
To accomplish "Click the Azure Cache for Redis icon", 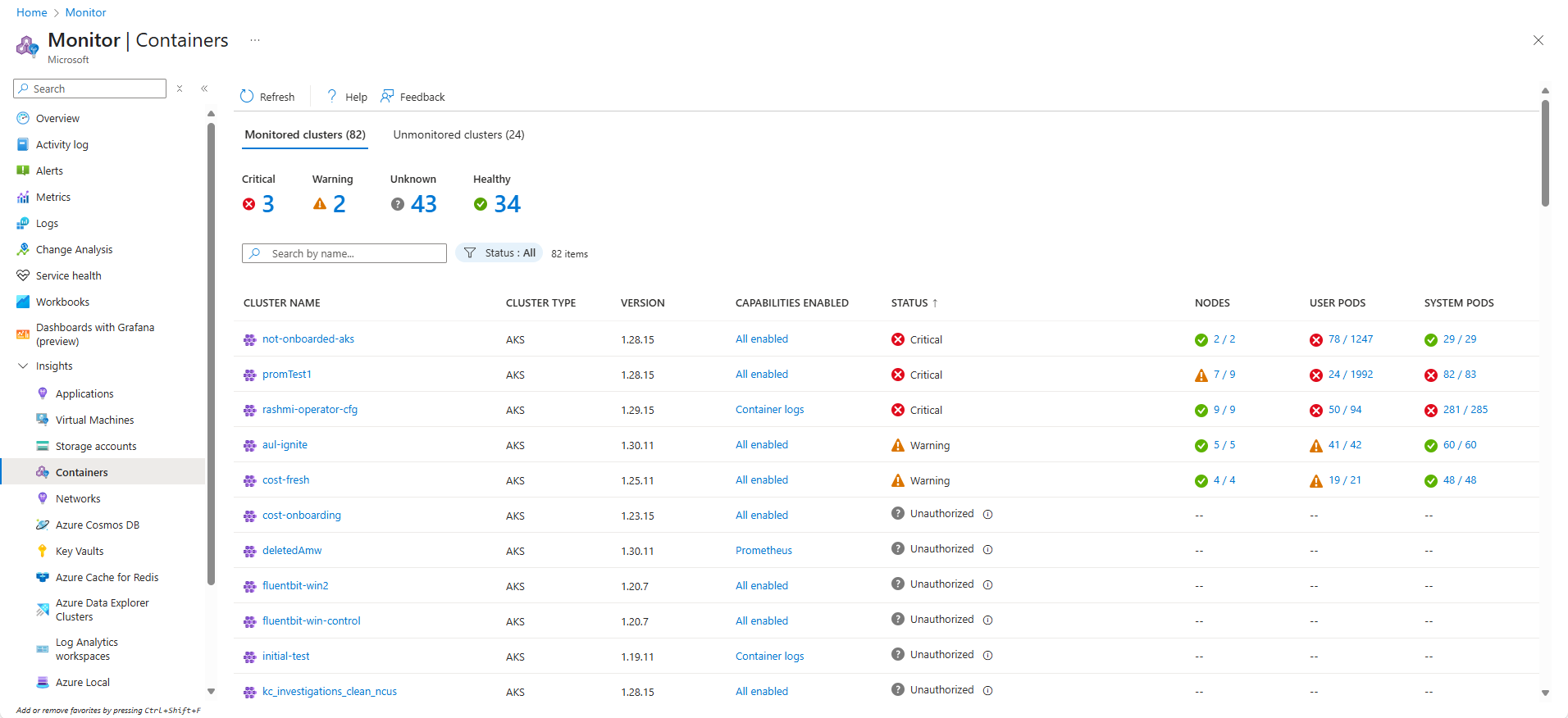I will click(43, 577).
